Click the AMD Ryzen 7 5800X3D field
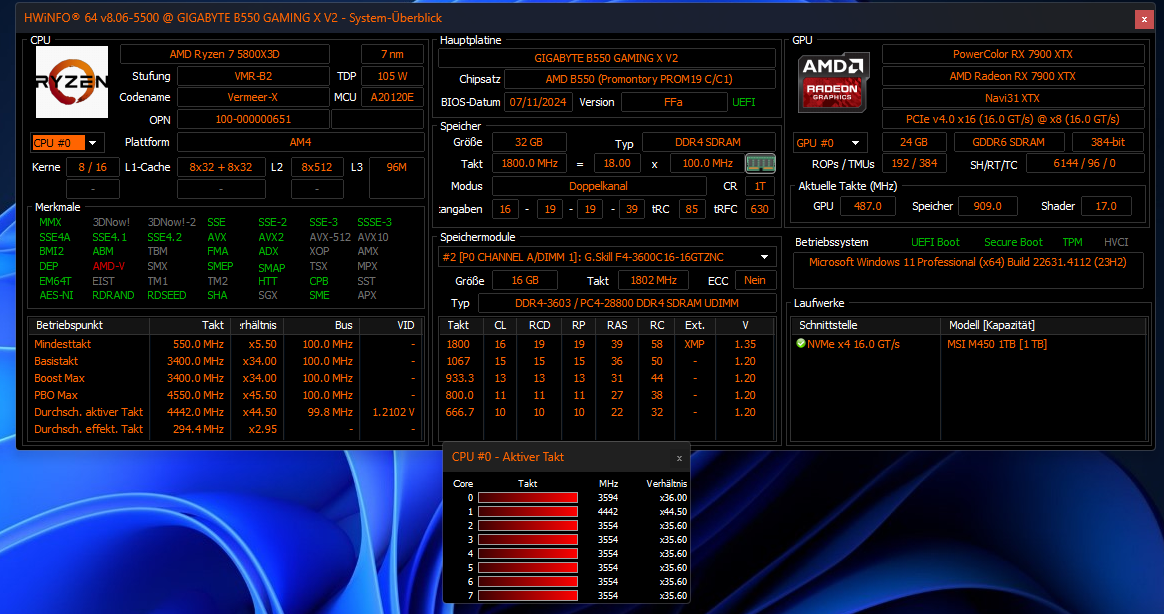This screenshot has height=614, width=1164. coord(225,54)
